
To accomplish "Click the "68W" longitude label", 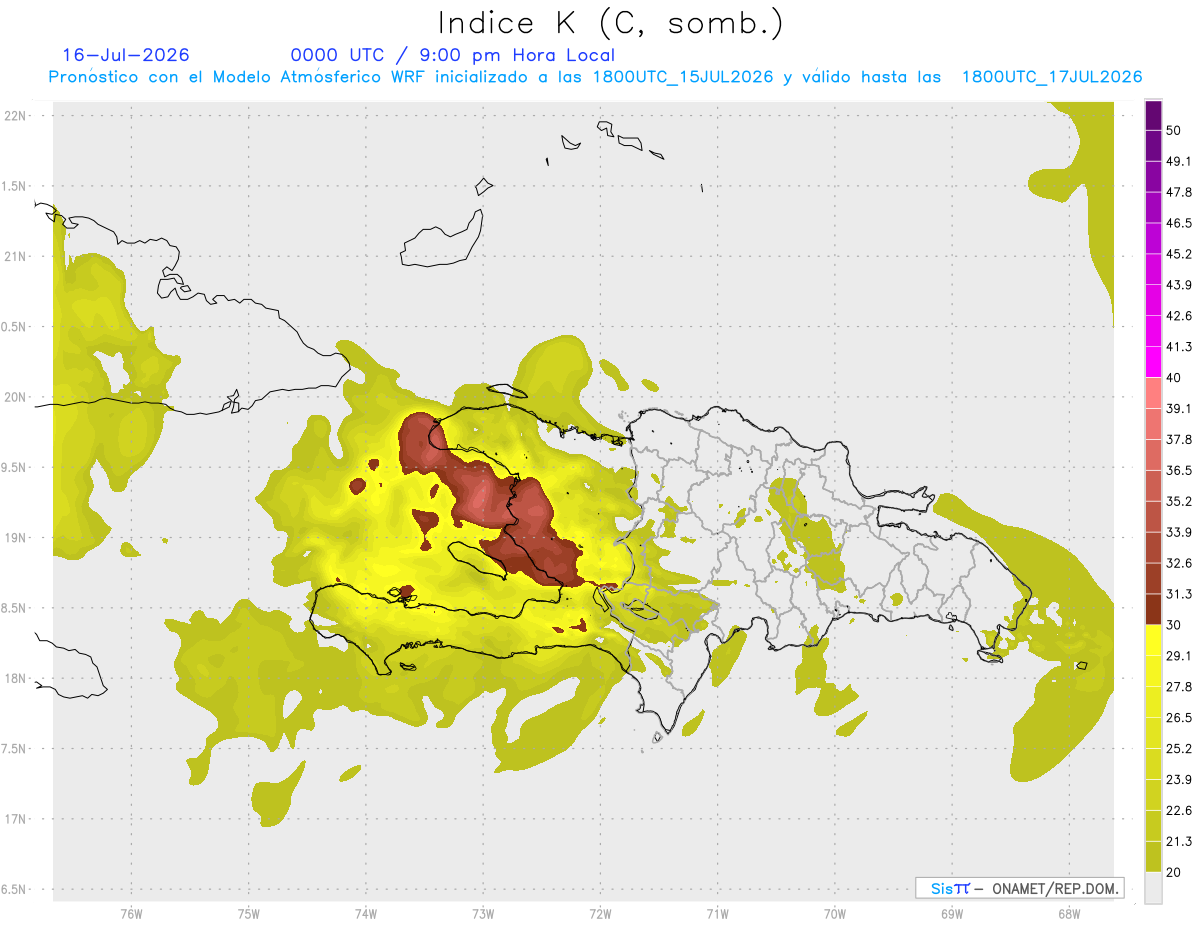I will click(1068, 913).
